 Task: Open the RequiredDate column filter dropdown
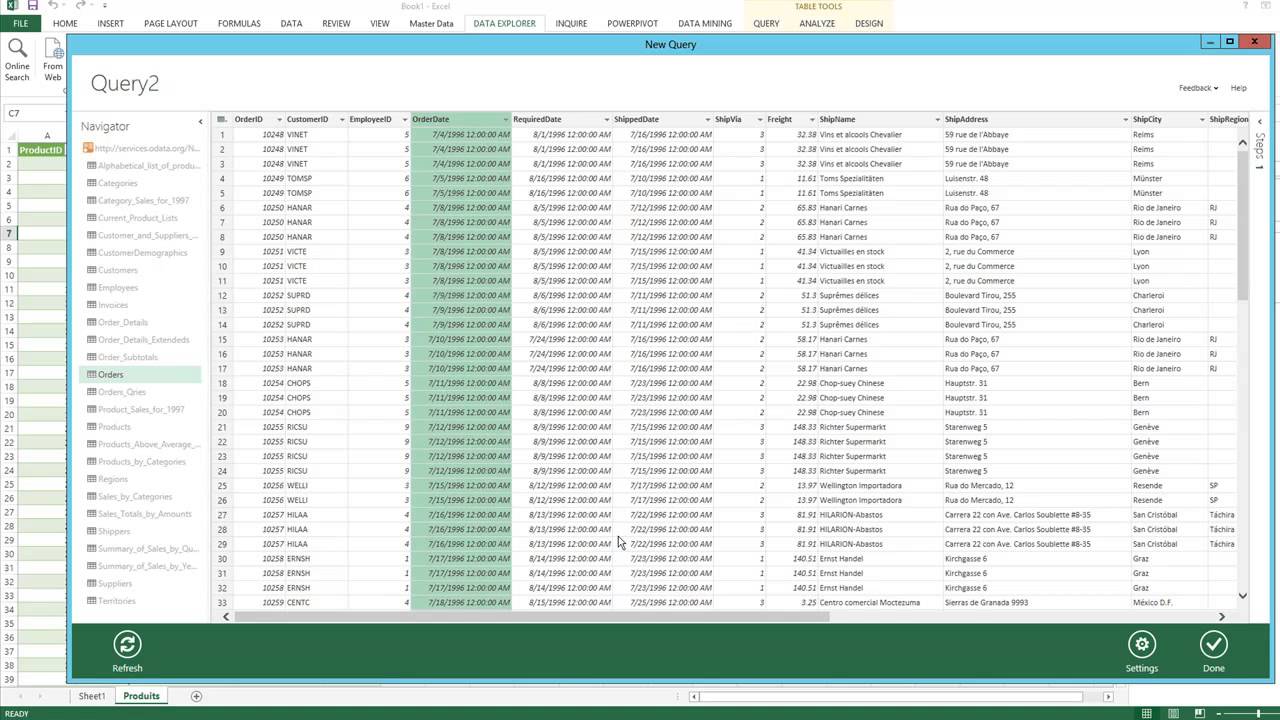coord(606,119)
